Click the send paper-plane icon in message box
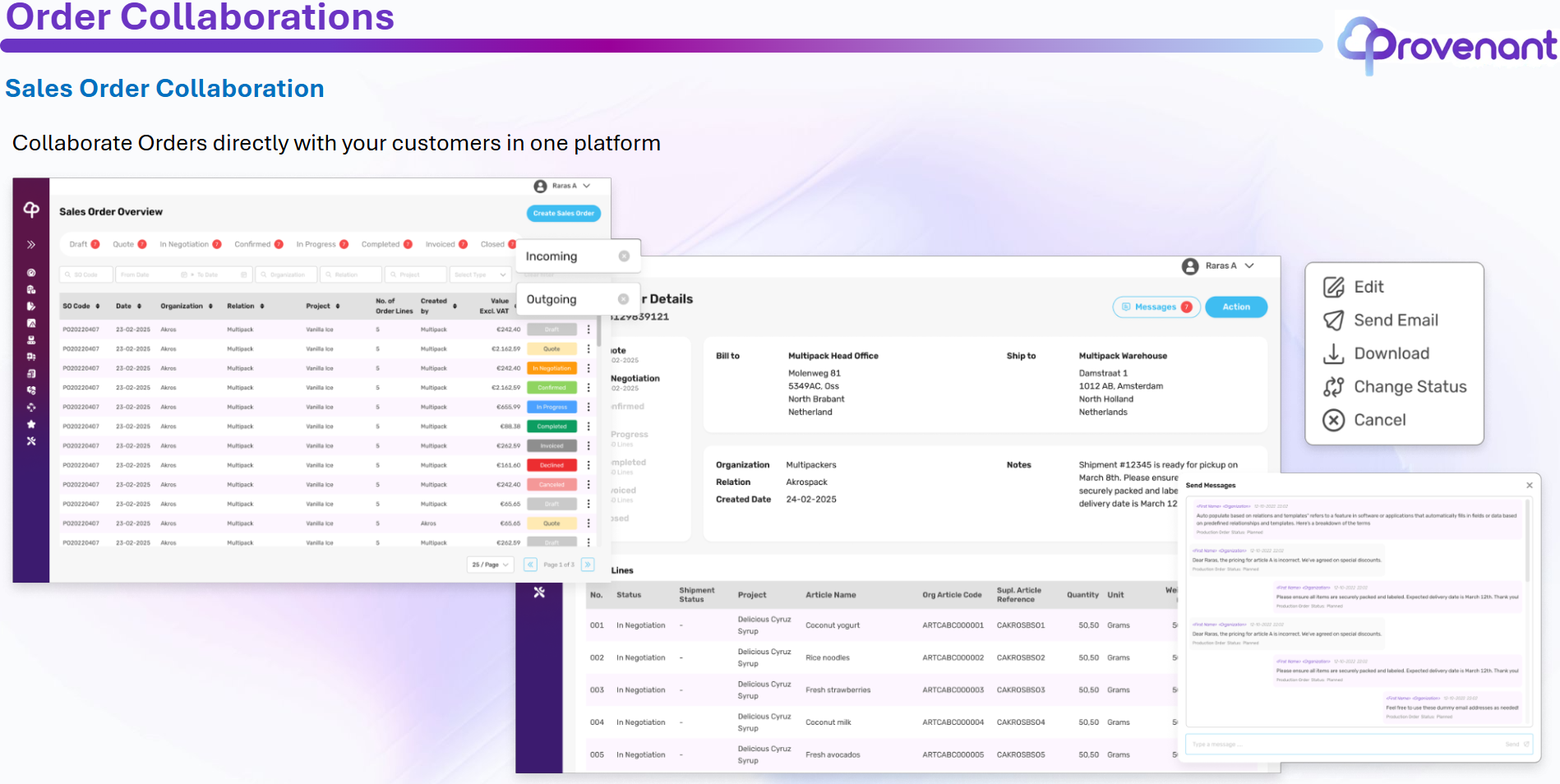 coord(1527,744)
